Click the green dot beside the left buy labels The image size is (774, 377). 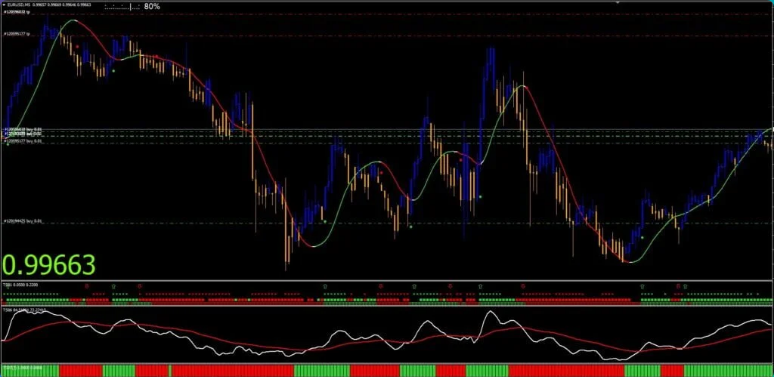pyautogui.click(x=7, y=144)
